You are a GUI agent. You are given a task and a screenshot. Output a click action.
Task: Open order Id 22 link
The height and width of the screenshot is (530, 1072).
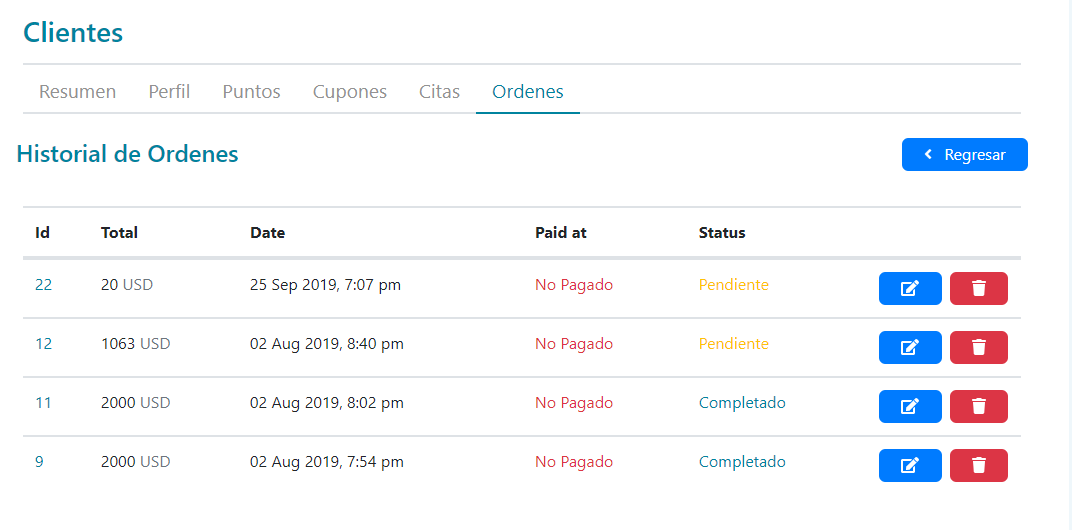(x=43, y=285)
